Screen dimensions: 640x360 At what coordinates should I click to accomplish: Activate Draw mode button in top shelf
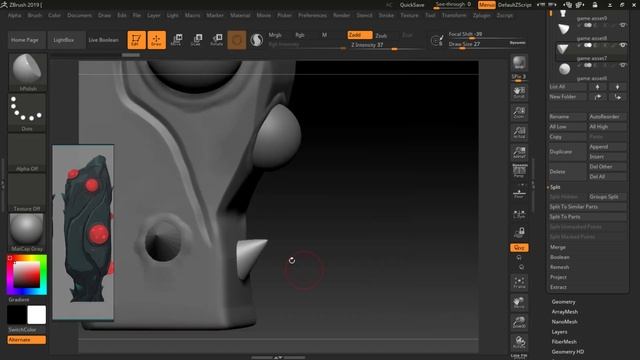point(156,40)
